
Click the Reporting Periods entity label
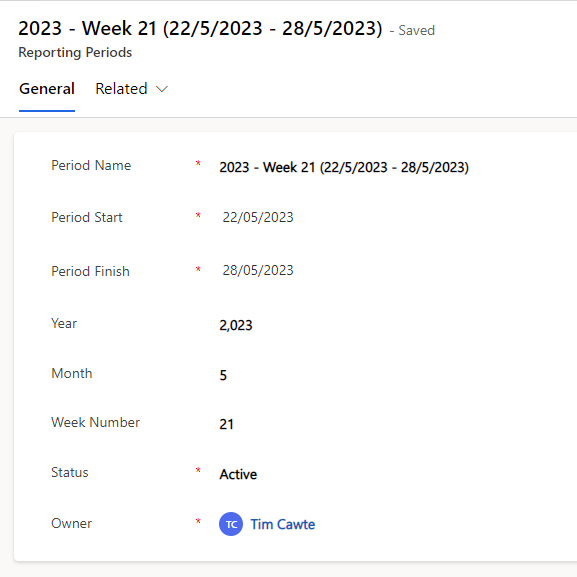pos(75,52)
